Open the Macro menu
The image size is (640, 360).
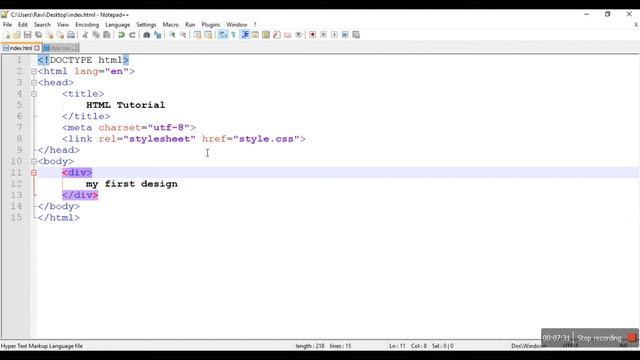coord(171,25)
